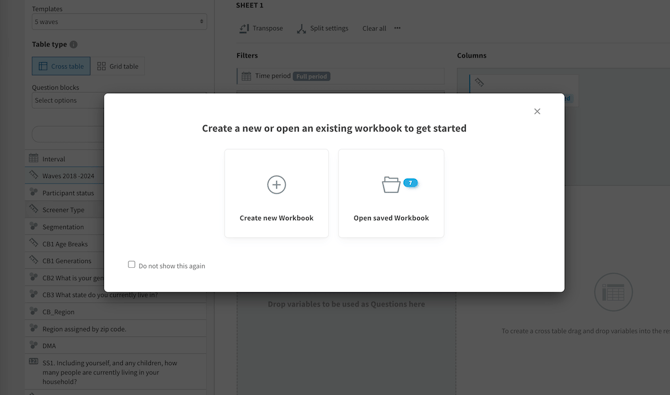The width and height of the screenshot is (670, 395).
Task: Select the CB1 Age Breaks variable
Action: click(x=66, y=244)
